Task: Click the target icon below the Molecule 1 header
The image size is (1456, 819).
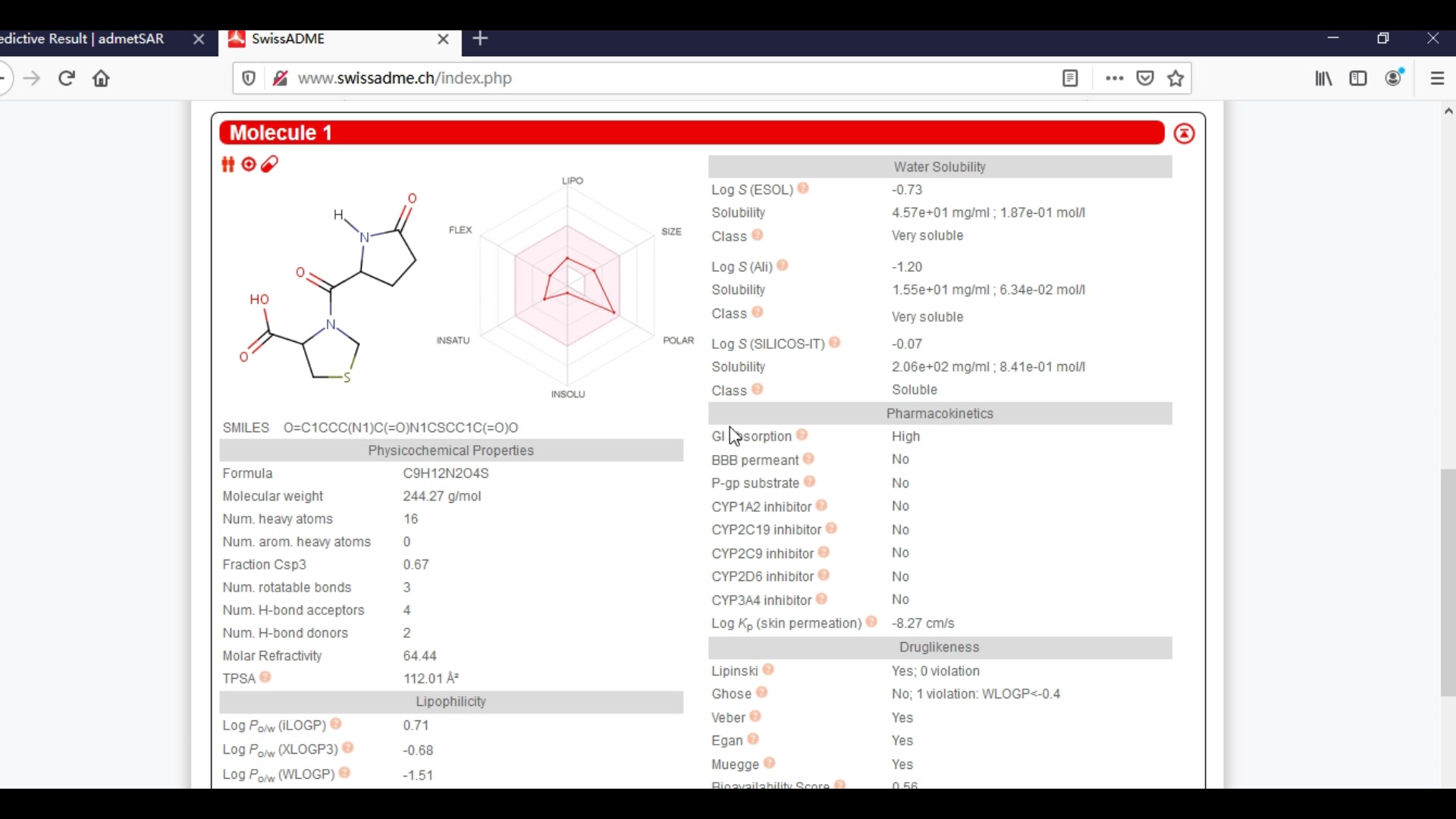Action: click(x=249, y=165)
